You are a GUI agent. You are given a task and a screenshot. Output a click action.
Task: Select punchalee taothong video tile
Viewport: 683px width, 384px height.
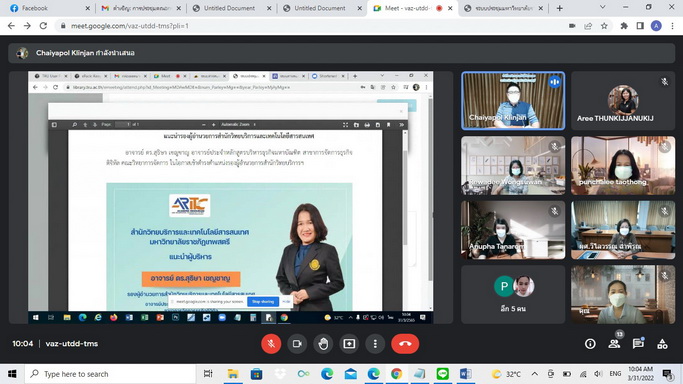[x=623, y=165]
